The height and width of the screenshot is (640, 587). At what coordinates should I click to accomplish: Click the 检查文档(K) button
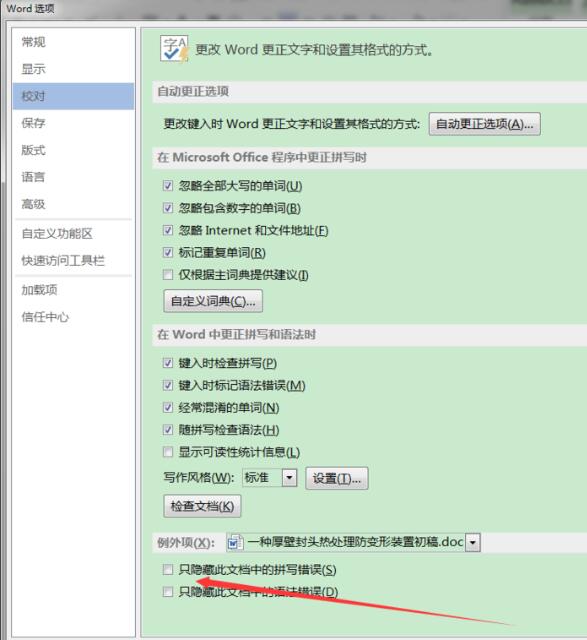202,506
